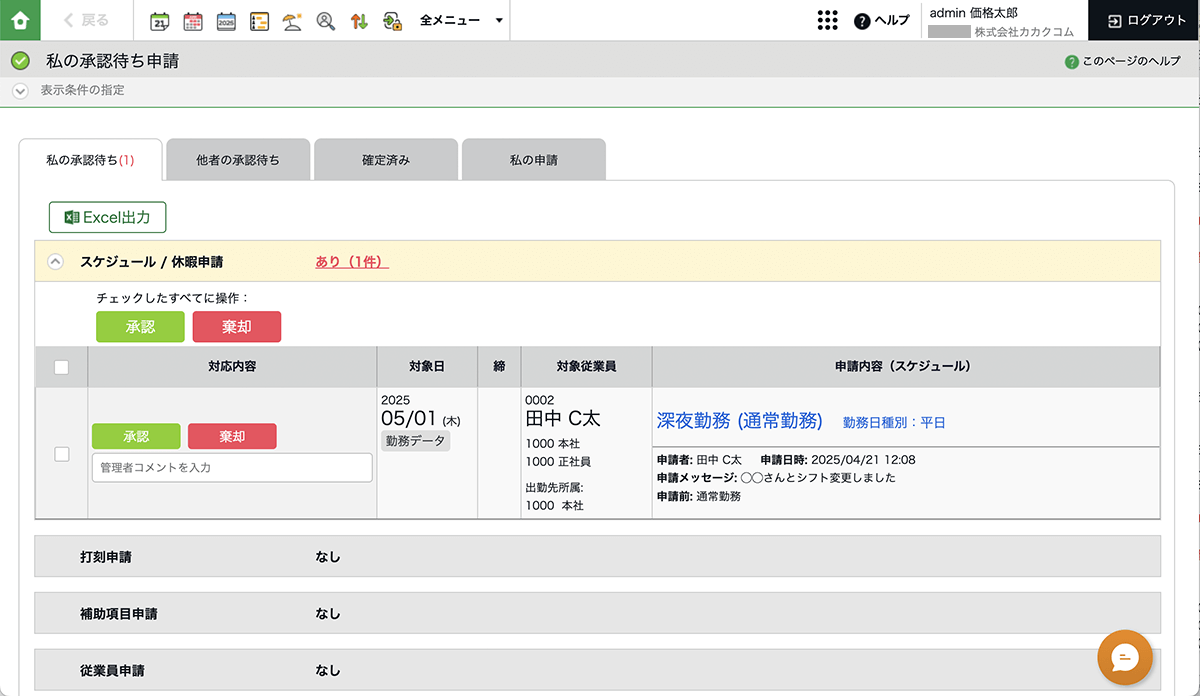The width and height of the screenshot is (1200, 696).
Task: Open the 全メニュー dropdown
Action: point(461,21)
